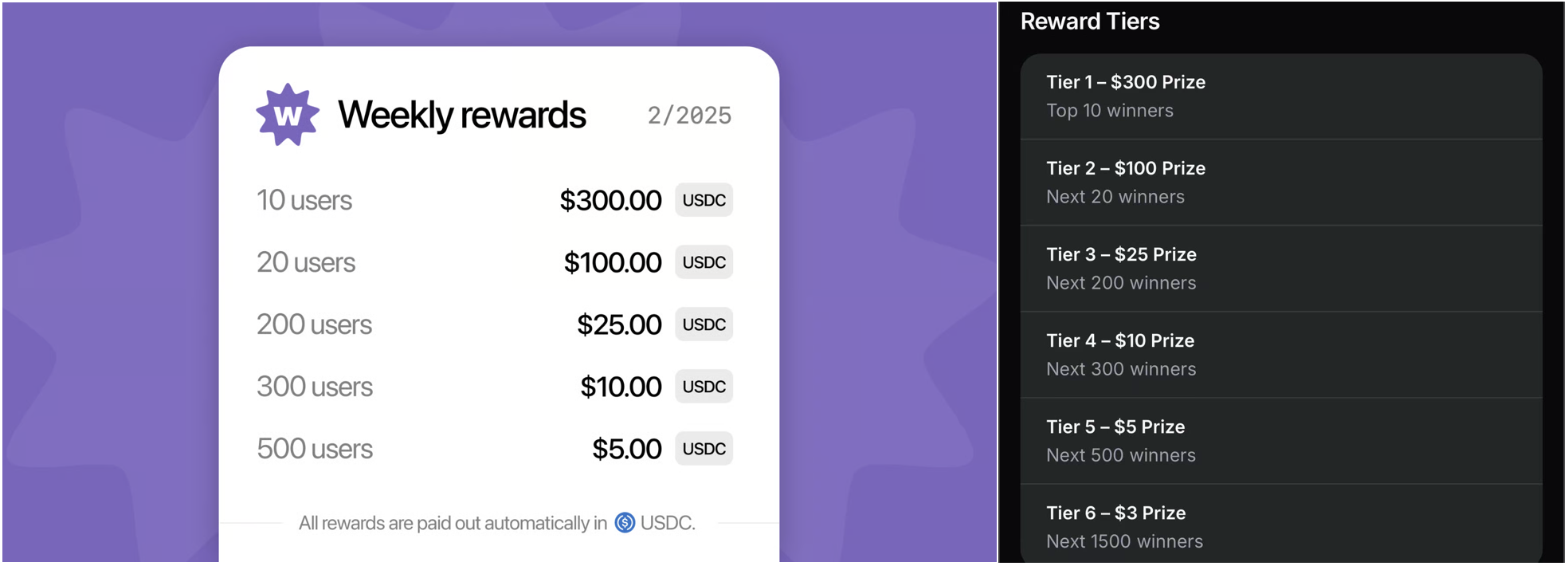Click the USDC badge beside $25.00
The width and height of the screenshot is (1568, 566).
[x=704, y=324]
